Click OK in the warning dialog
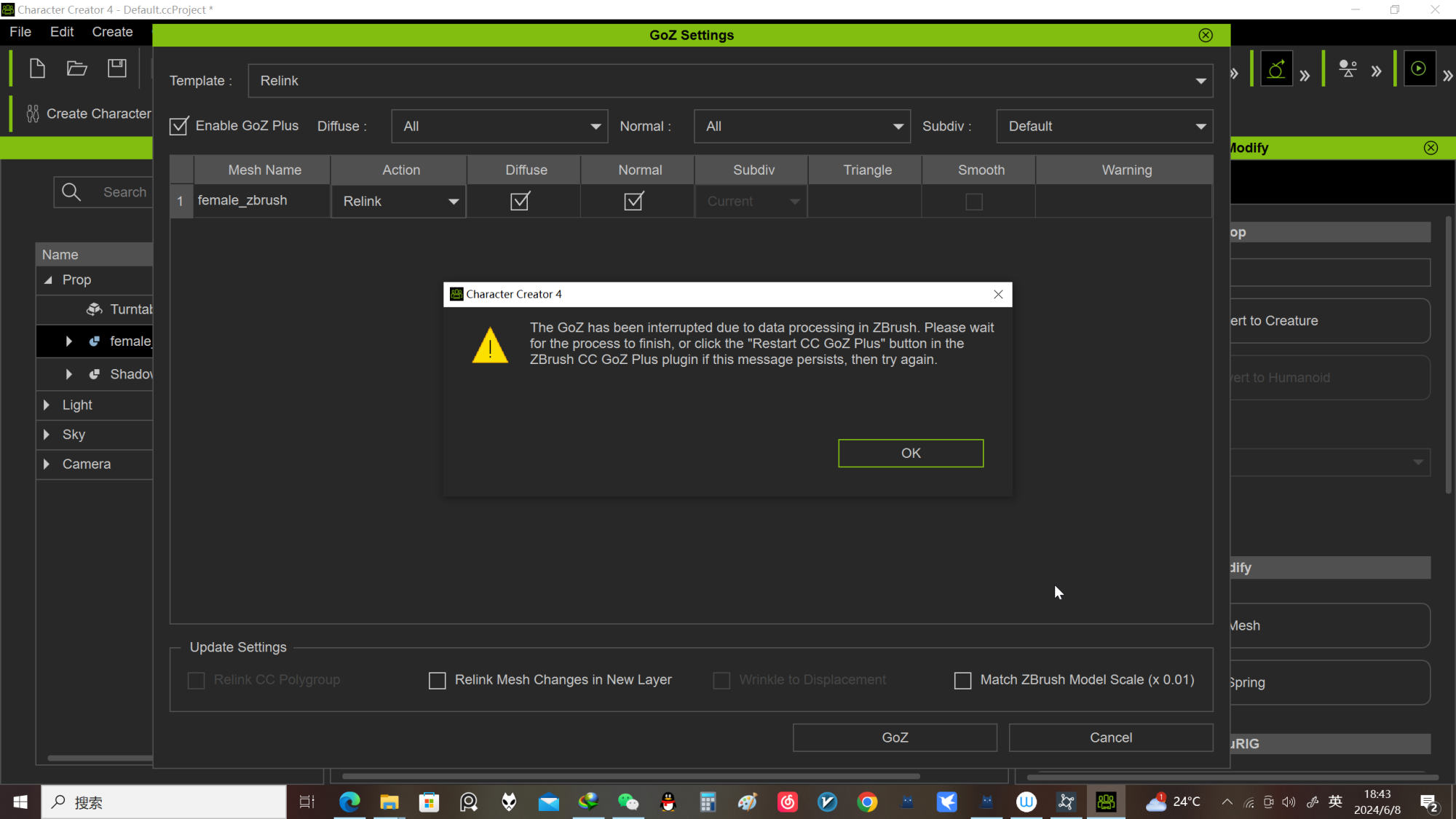 (x=911, y=453)
